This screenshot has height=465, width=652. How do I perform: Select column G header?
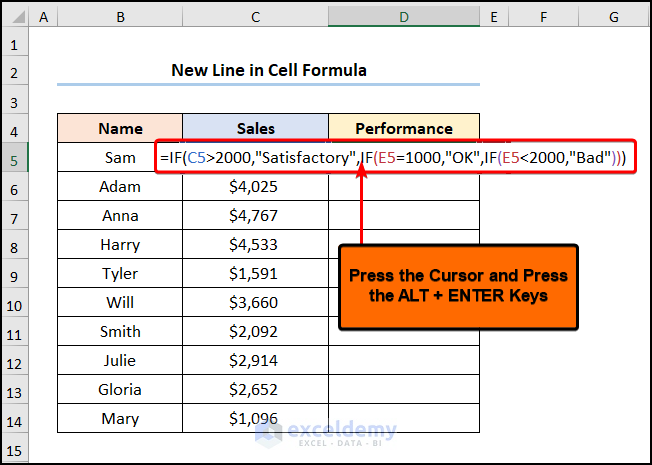point(613,17)
